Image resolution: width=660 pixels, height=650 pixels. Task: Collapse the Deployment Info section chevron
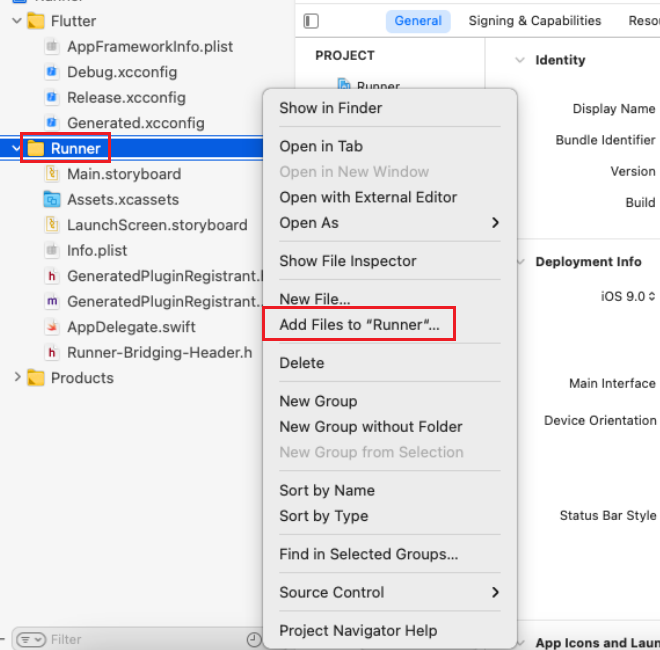[521, 262]
